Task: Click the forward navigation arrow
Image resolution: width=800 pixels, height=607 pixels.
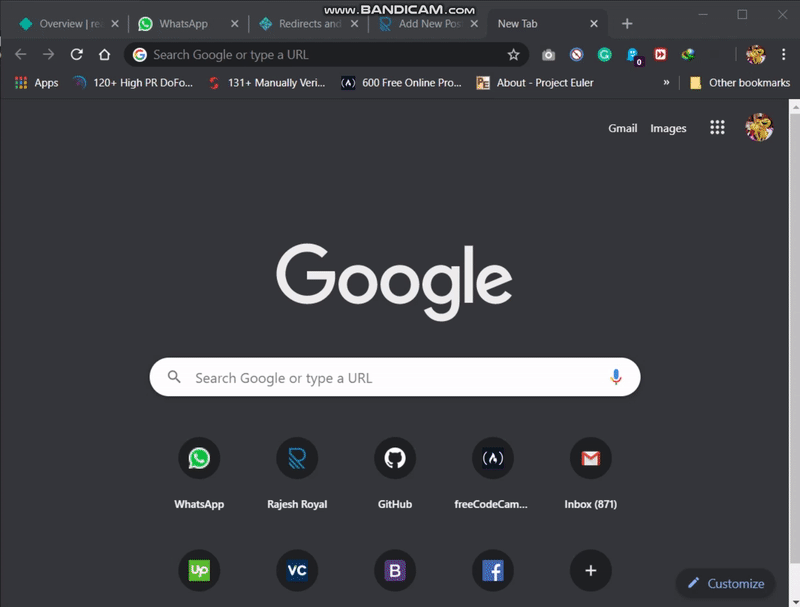Action: coord(48,54)
